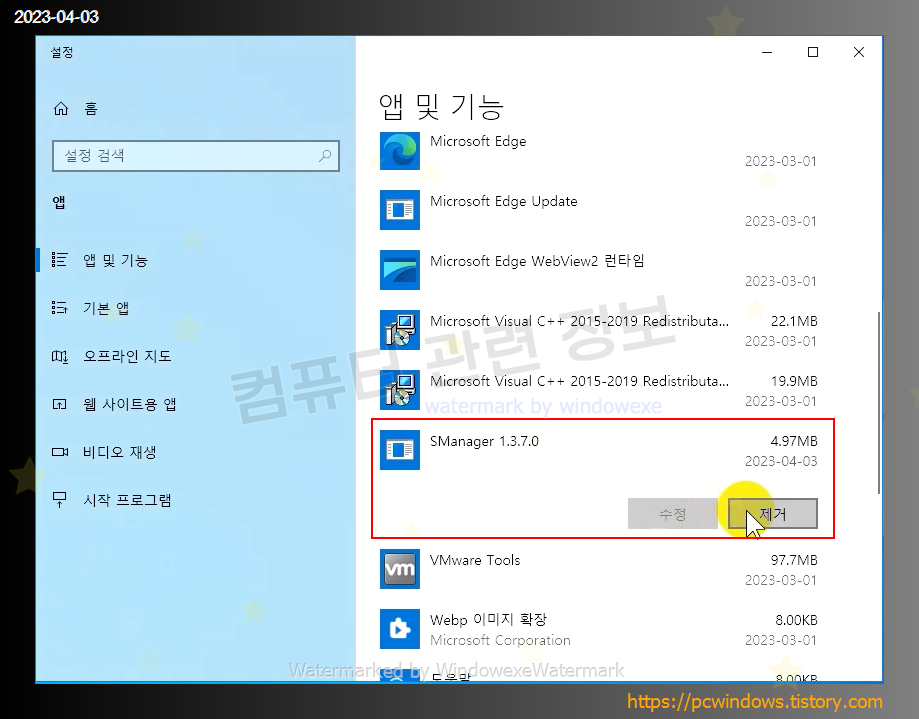Click the 4.97MB size of SManager

794,441
